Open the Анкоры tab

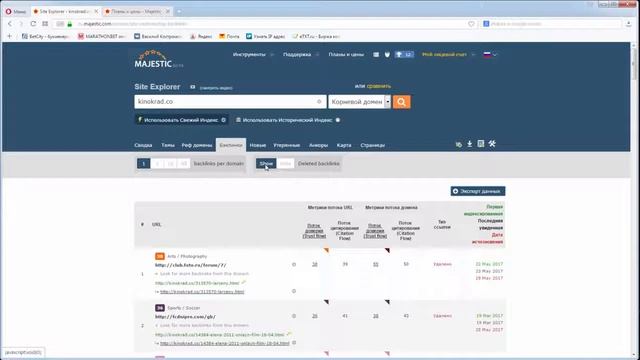(318, 145)
